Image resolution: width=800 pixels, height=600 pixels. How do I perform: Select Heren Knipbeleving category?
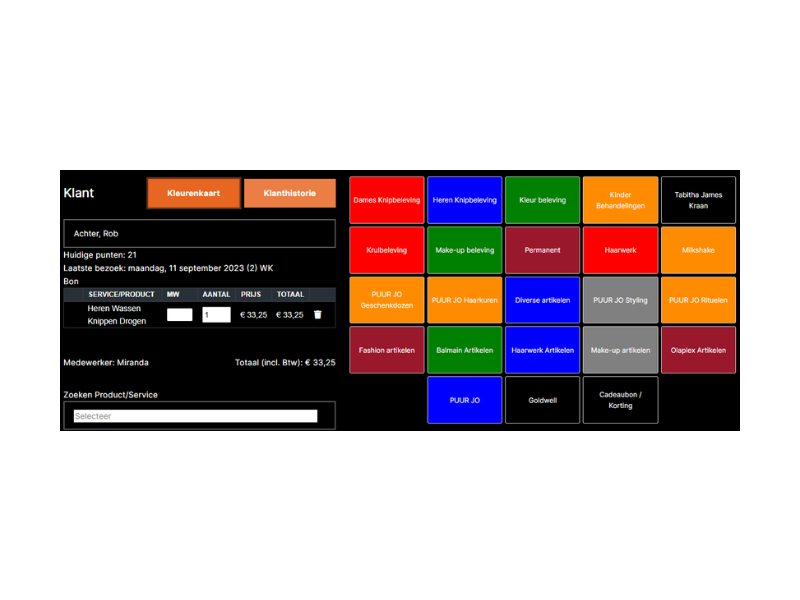464,200
